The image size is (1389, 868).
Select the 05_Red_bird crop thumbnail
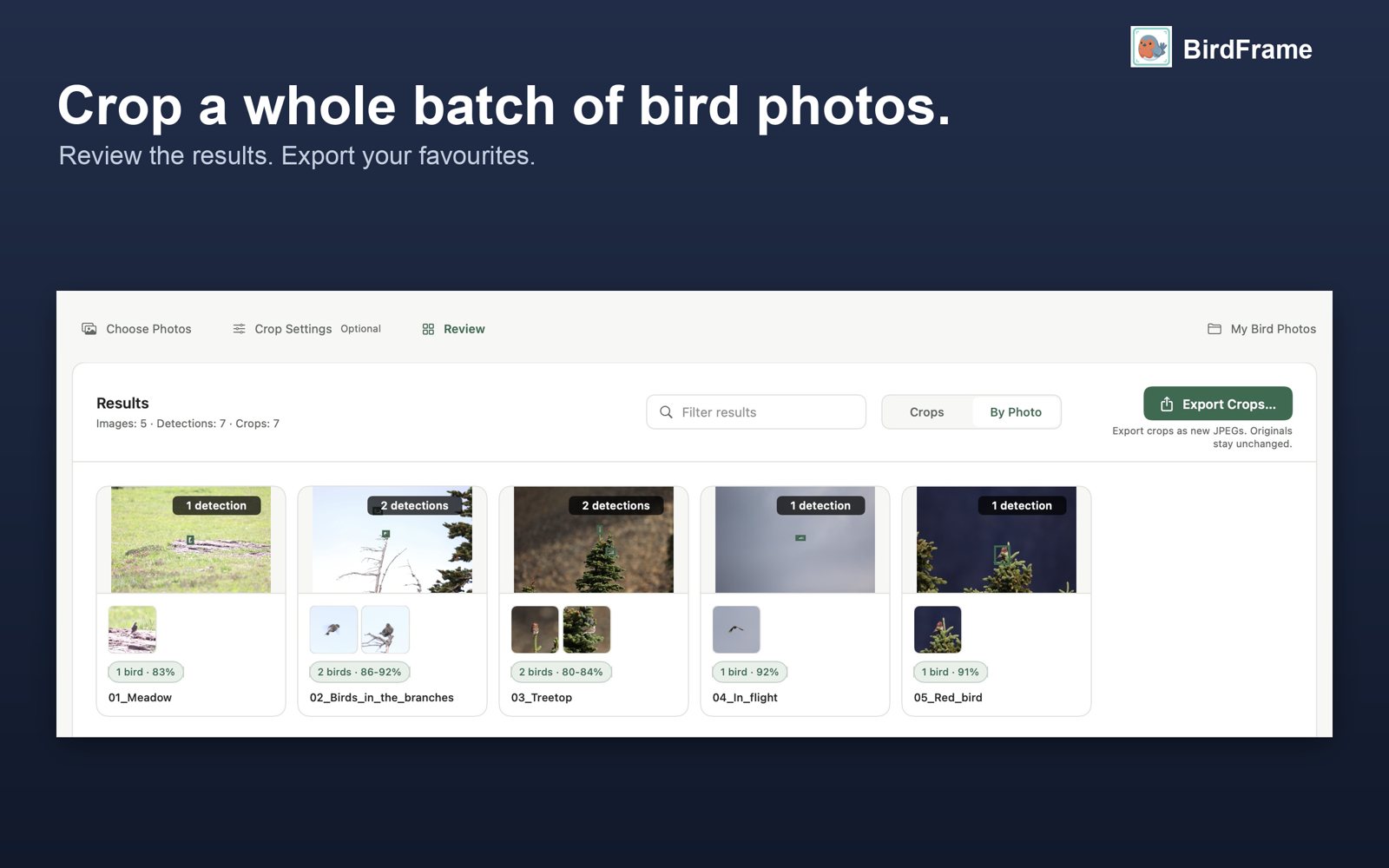(938, 629)
